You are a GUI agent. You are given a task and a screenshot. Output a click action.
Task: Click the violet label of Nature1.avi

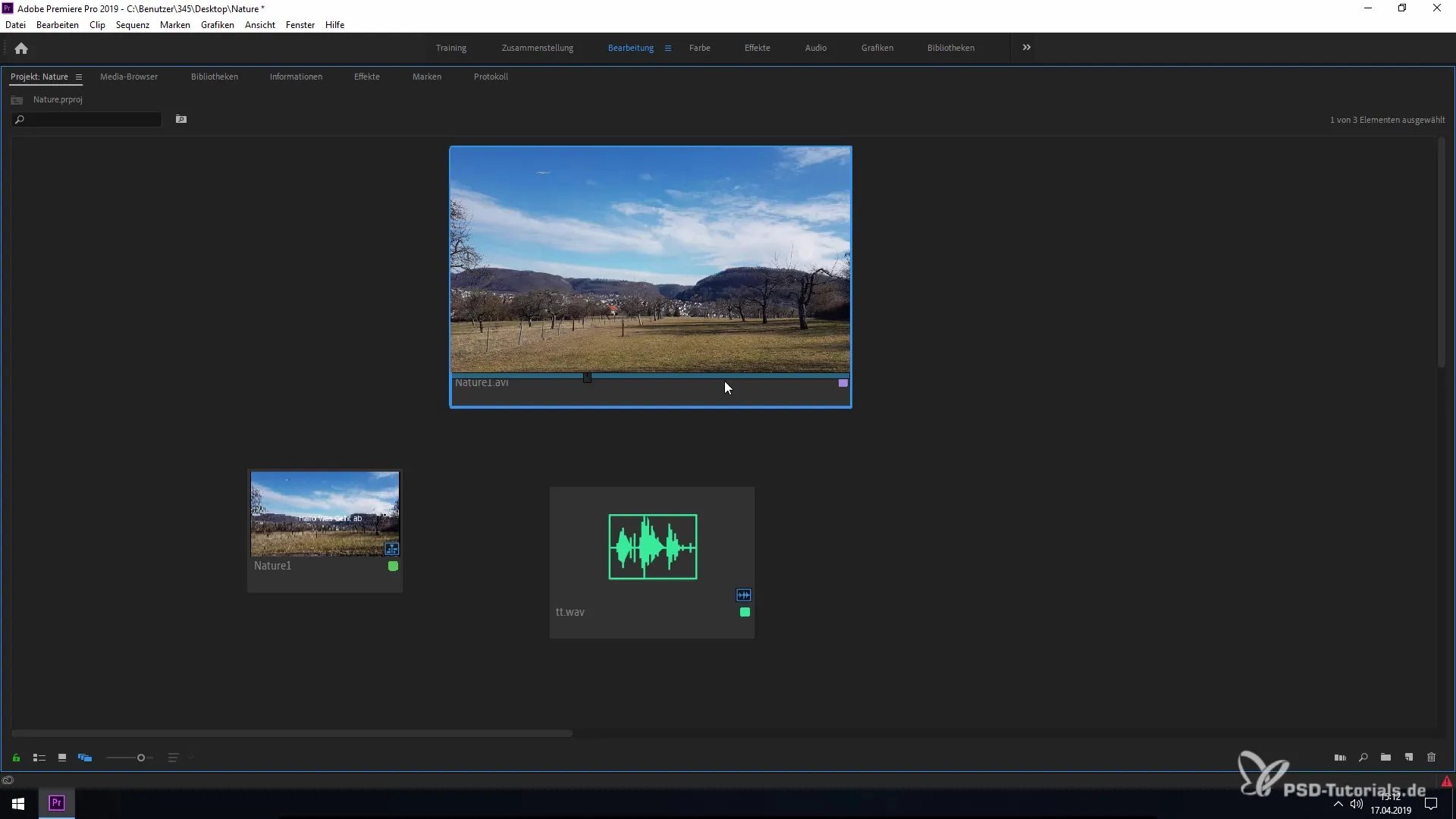tap(843, 383)
